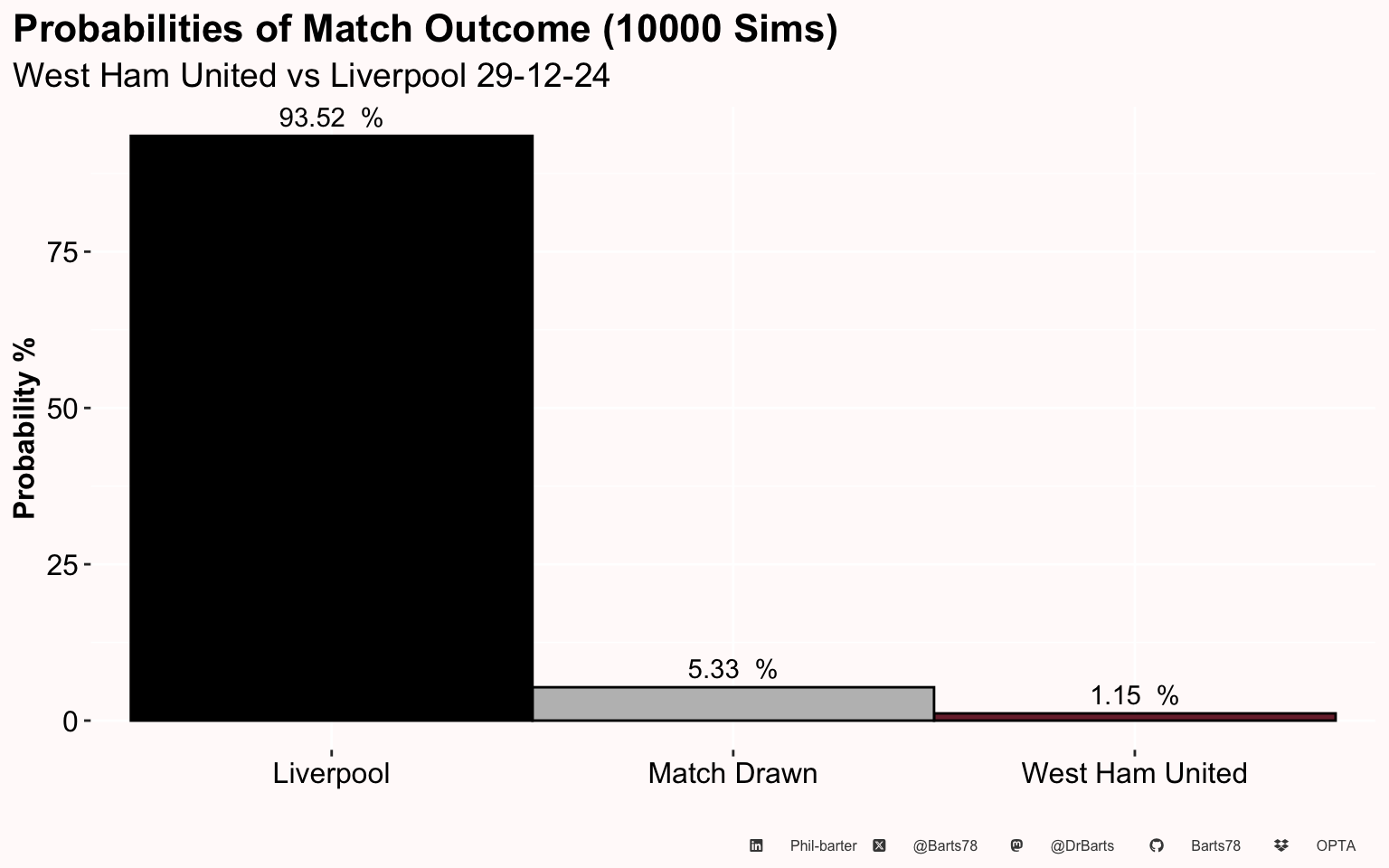Click the chart title 'Probabilities of Match Outcome'
1389x868 pixels.
[425, 30]
